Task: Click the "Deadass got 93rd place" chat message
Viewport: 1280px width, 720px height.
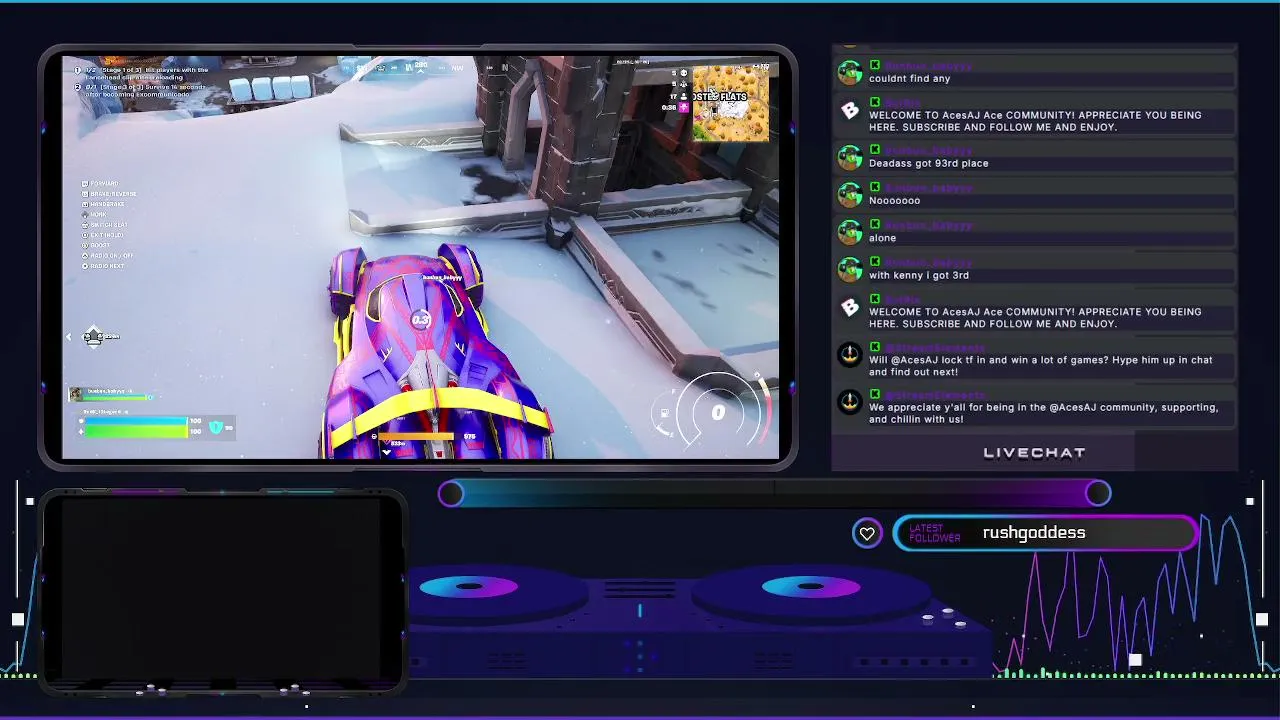Action: pyautogui.click(x=929, y=163)
